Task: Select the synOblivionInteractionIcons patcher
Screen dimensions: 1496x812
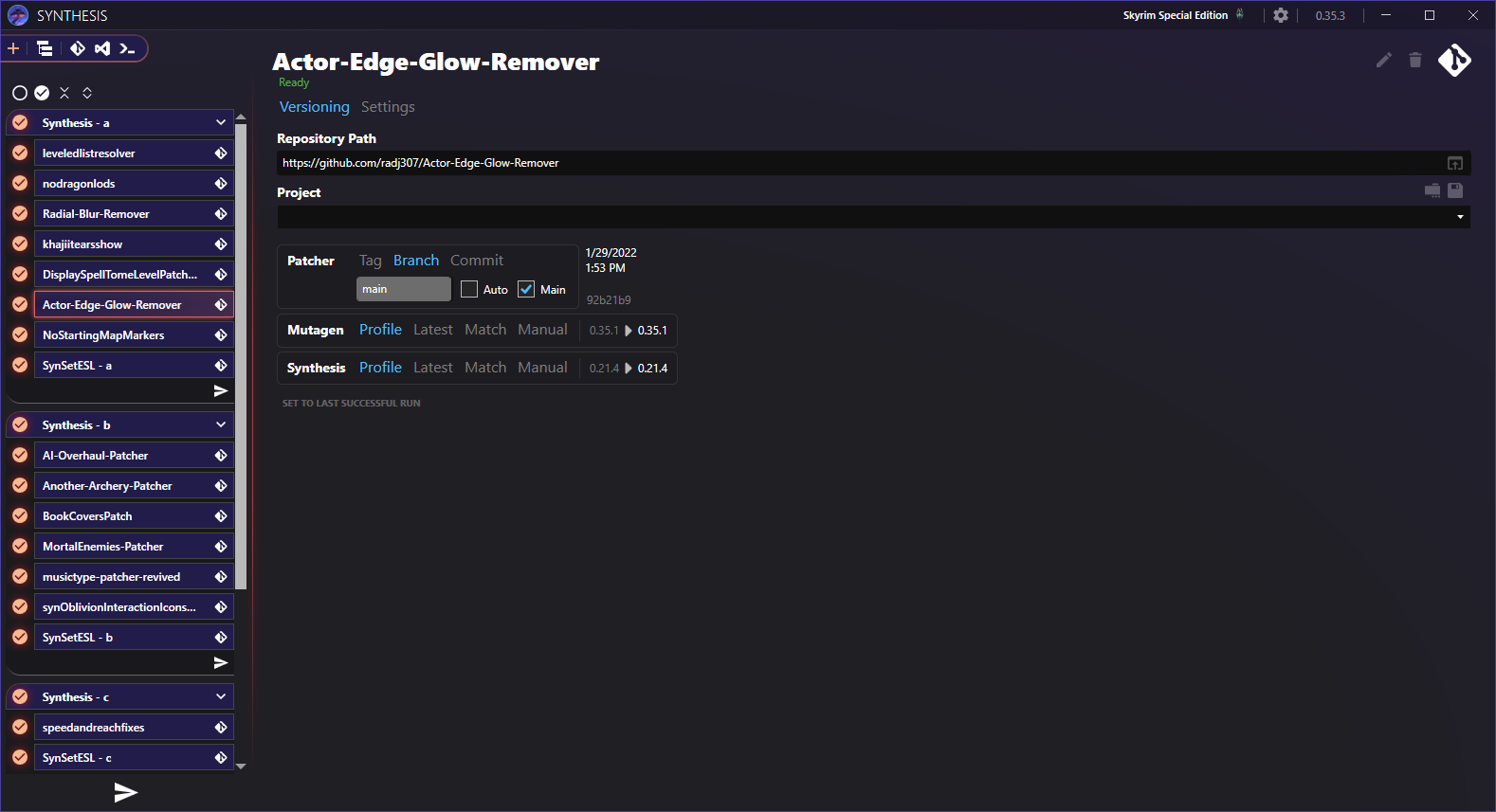Action: pos(134,607)
